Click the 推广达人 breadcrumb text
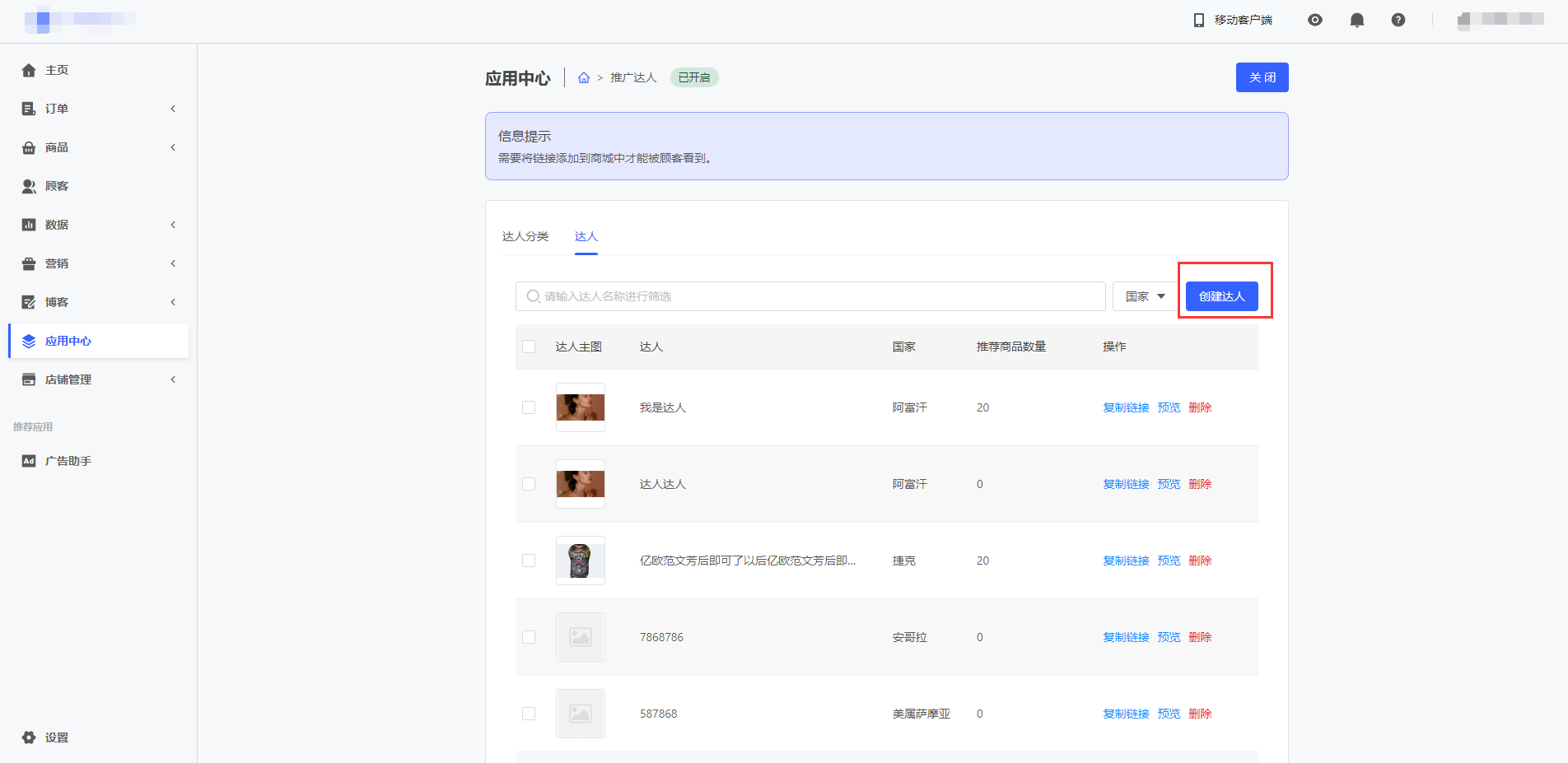The width and height of the screenshot is (1568, 763). click(x=633, y=77)
